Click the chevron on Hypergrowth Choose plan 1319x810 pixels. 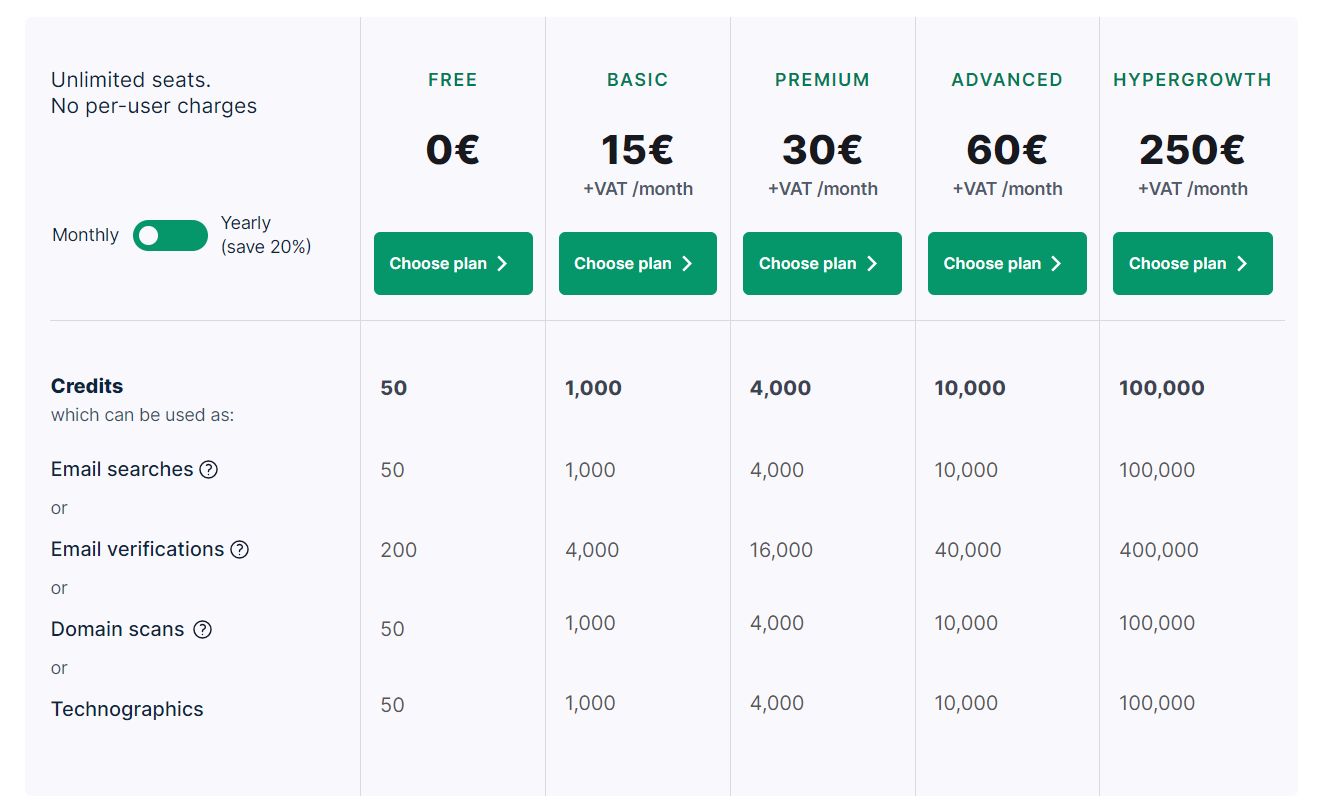click(x=1242, y=264)
